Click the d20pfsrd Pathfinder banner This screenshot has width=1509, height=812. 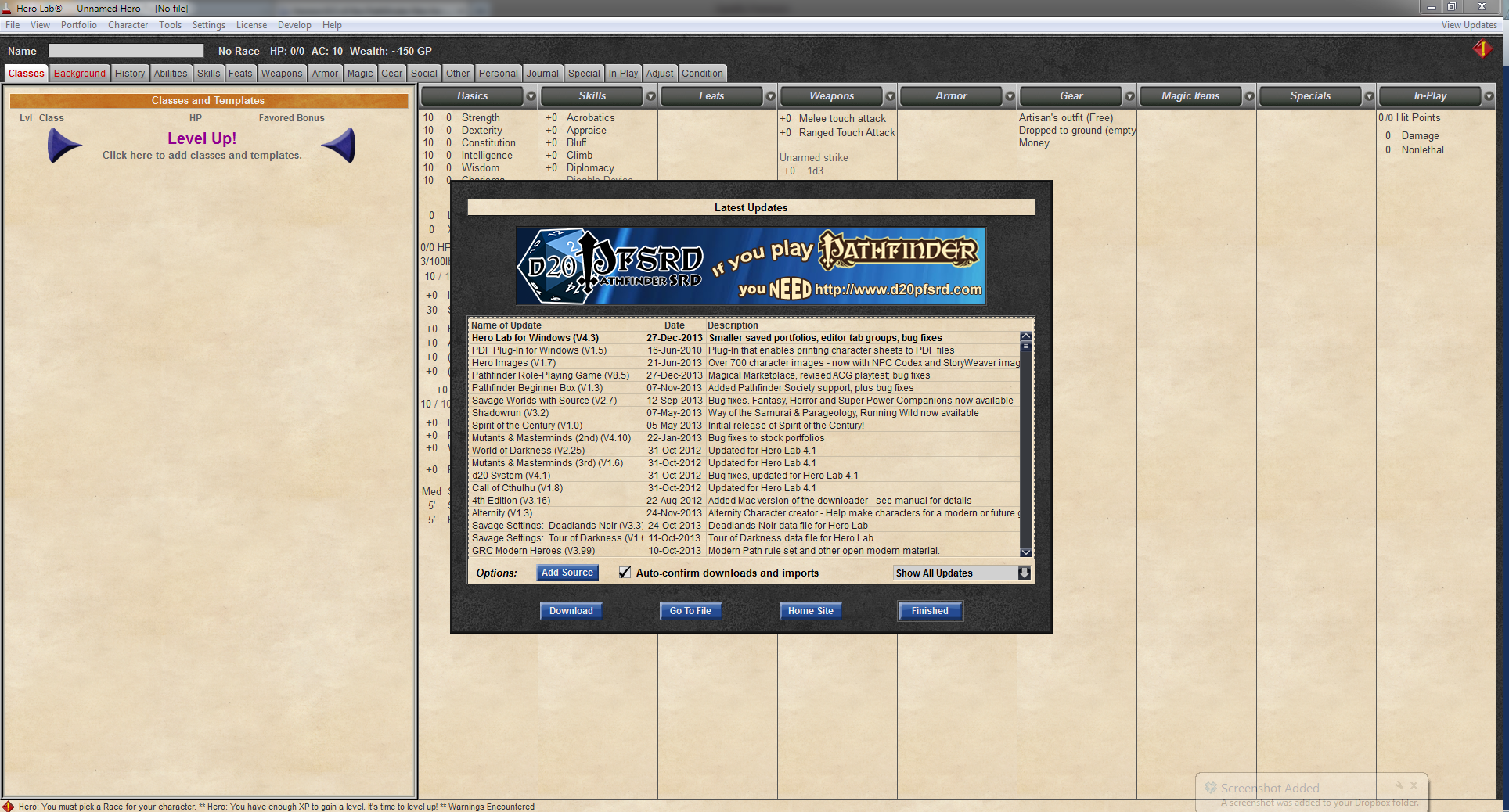pyautogui.click(x=751, y=266)
